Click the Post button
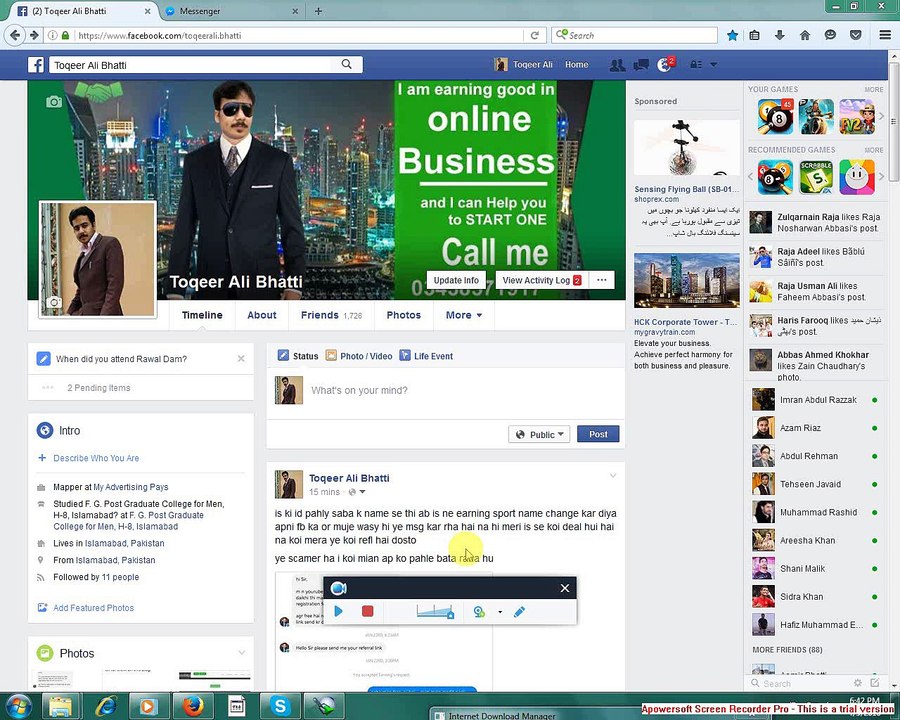The height and width of the screenshot is (720, 900). coord(598,434)
